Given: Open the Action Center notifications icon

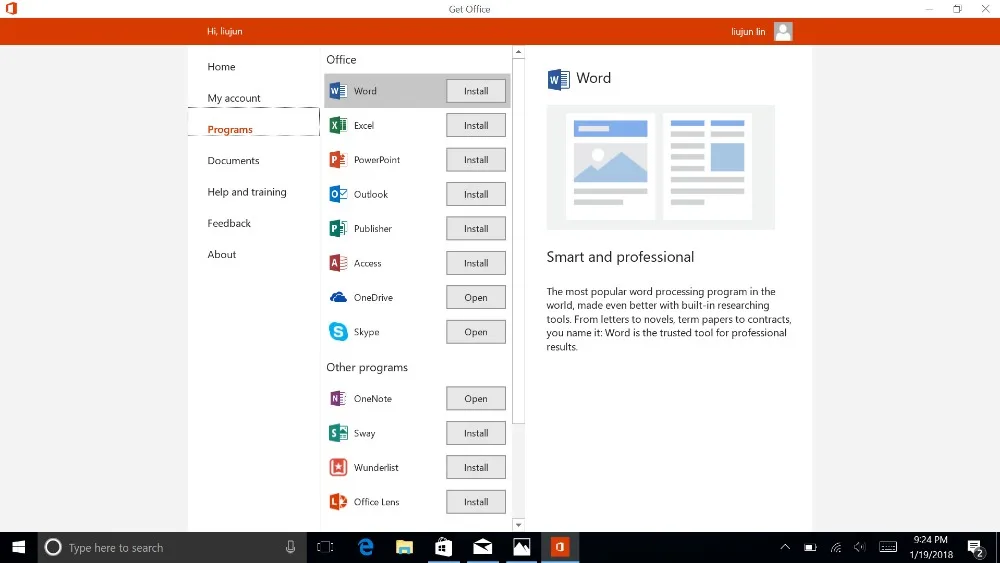Looking at the screenshot, I should pyautogui.click(x=975, y=548).
